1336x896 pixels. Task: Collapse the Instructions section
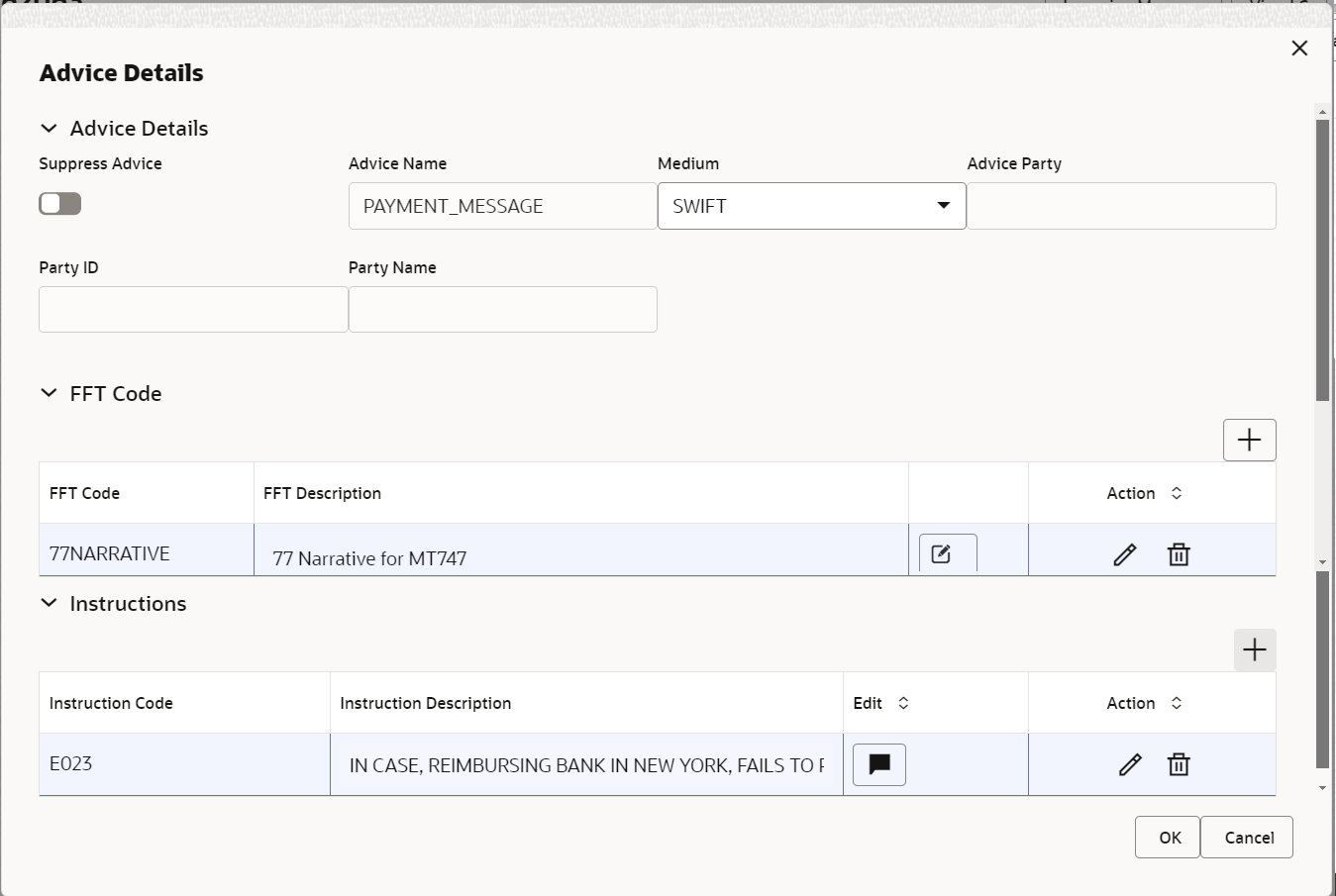pyautogui.click(x=49, y=603)
